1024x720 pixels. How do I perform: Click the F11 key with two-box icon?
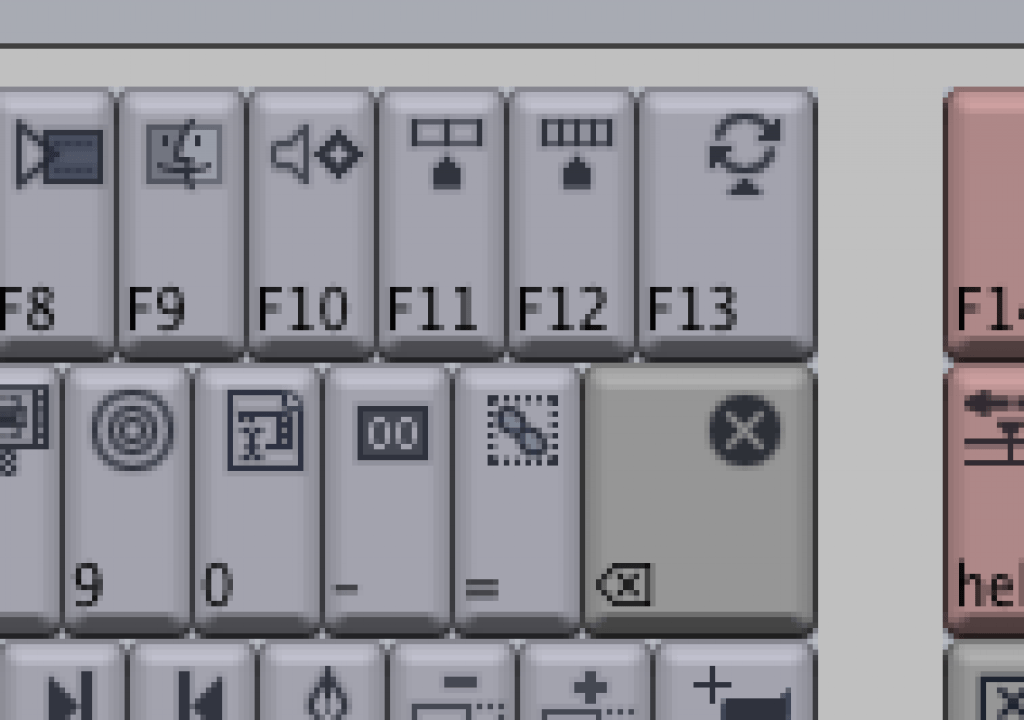pos(441,224)
